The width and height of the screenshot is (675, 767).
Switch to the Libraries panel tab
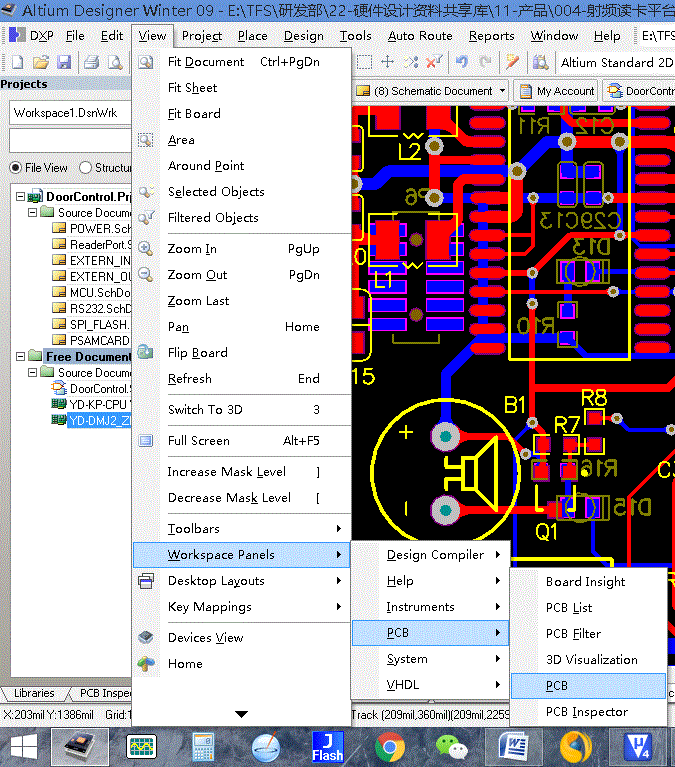coord(34,694)
